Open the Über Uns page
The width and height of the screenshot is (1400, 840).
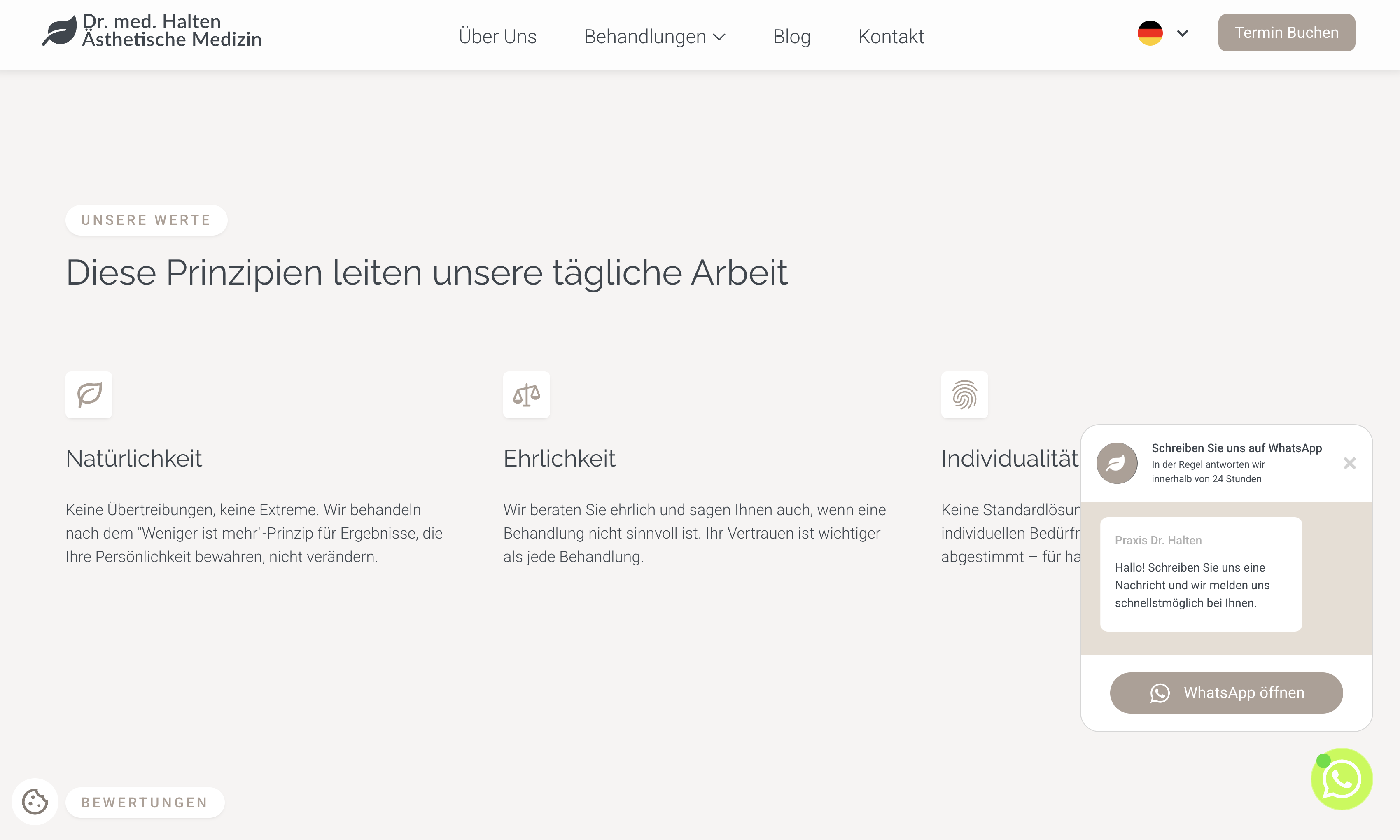click(497, 37)
